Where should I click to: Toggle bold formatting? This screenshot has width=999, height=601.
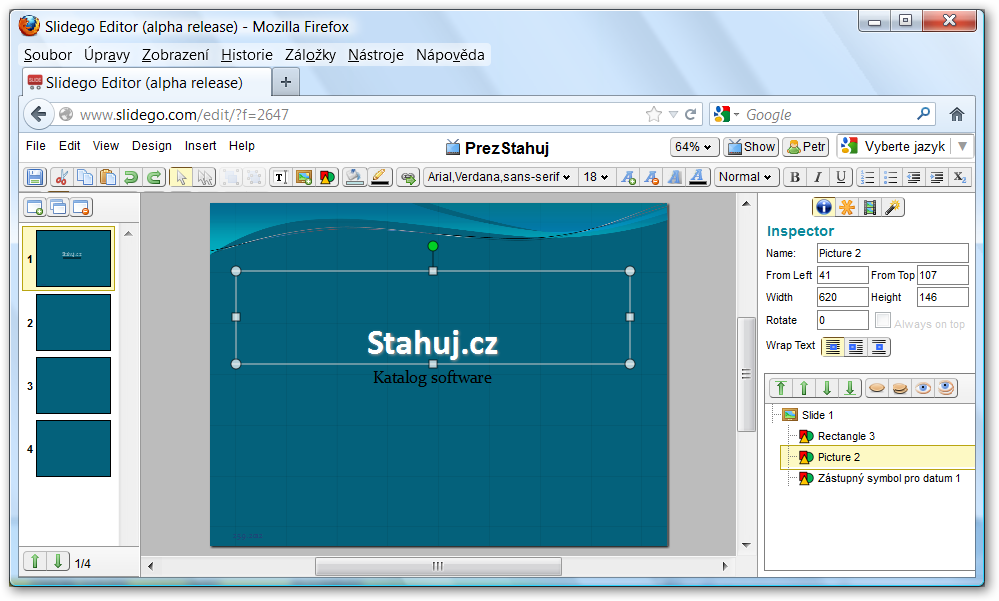tap(794, 177)
